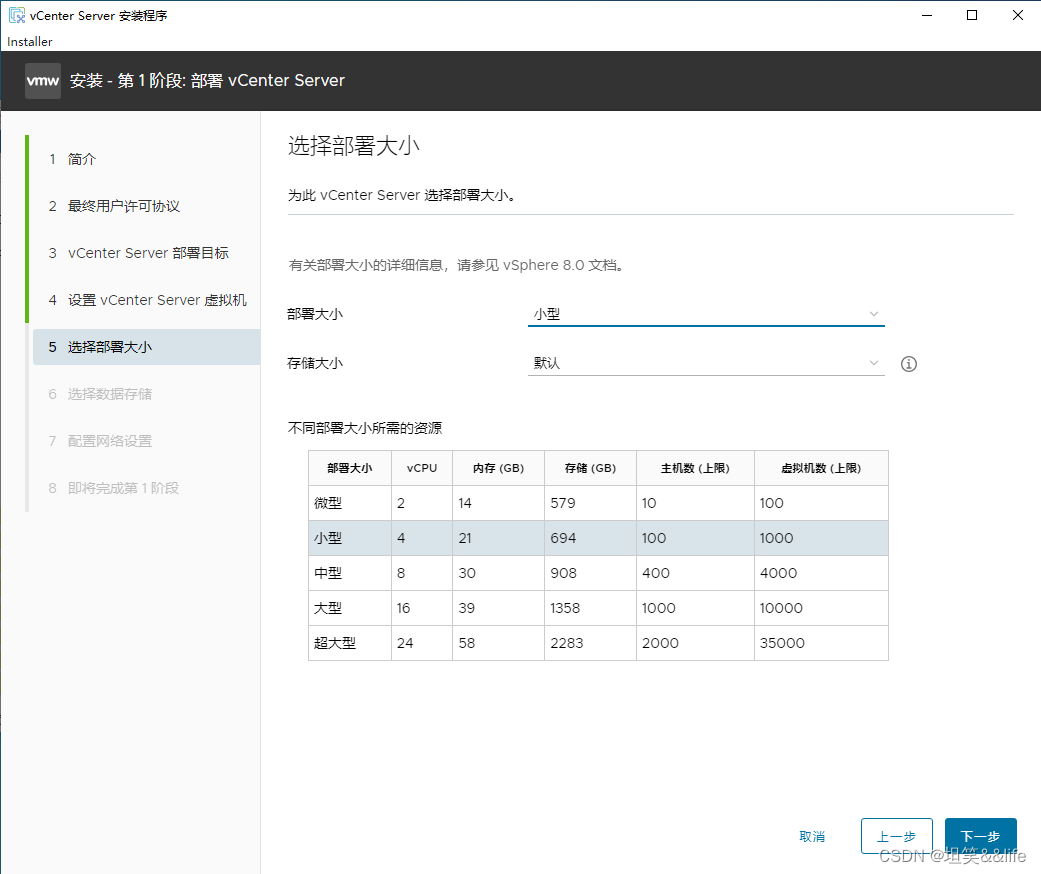Click VM limit 35000 in 超大型 row

click(x=782, y=644)
